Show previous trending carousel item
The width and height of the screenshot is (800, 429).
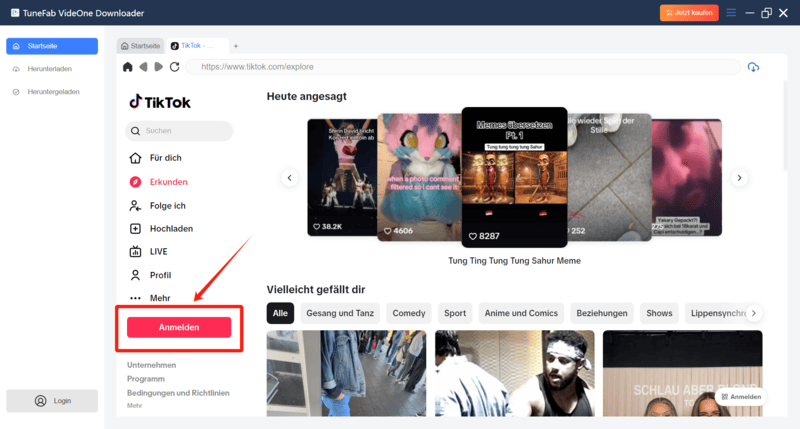[289, 178]
